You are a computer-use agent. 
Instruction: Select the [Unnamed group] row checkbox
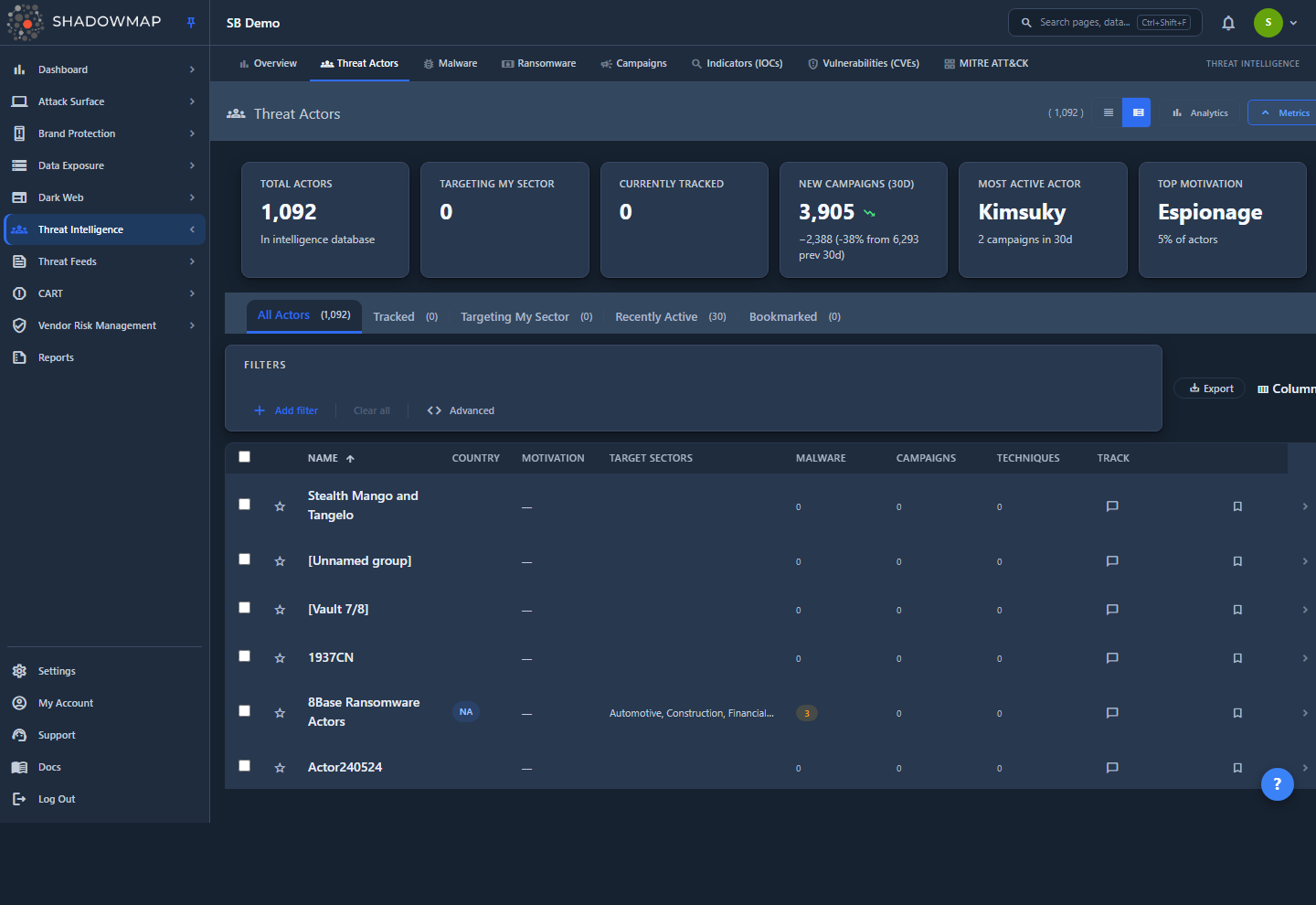(244, 559)
